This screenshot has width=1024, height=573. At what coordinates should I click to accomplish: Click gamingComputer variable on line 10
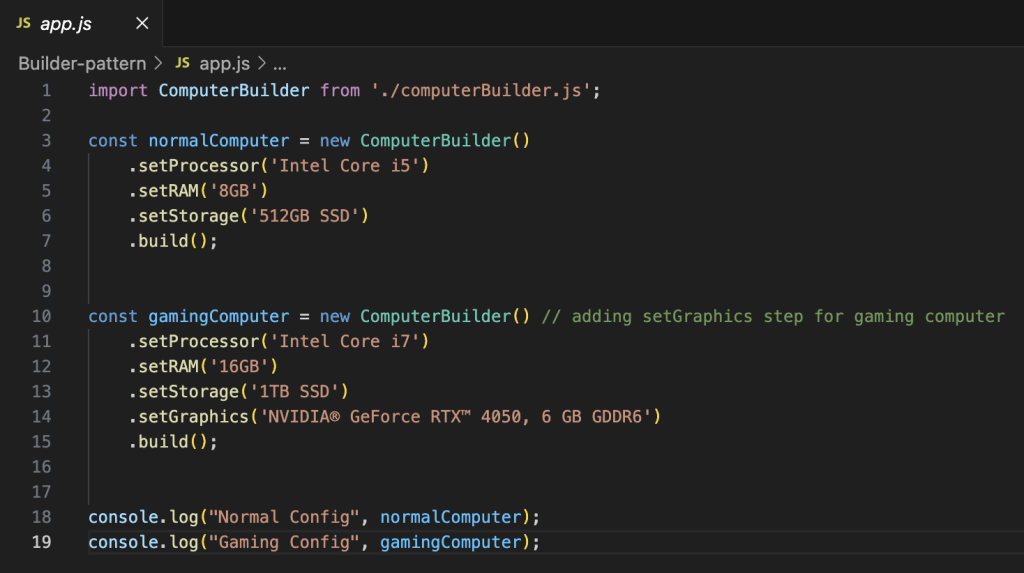(219, 316)
